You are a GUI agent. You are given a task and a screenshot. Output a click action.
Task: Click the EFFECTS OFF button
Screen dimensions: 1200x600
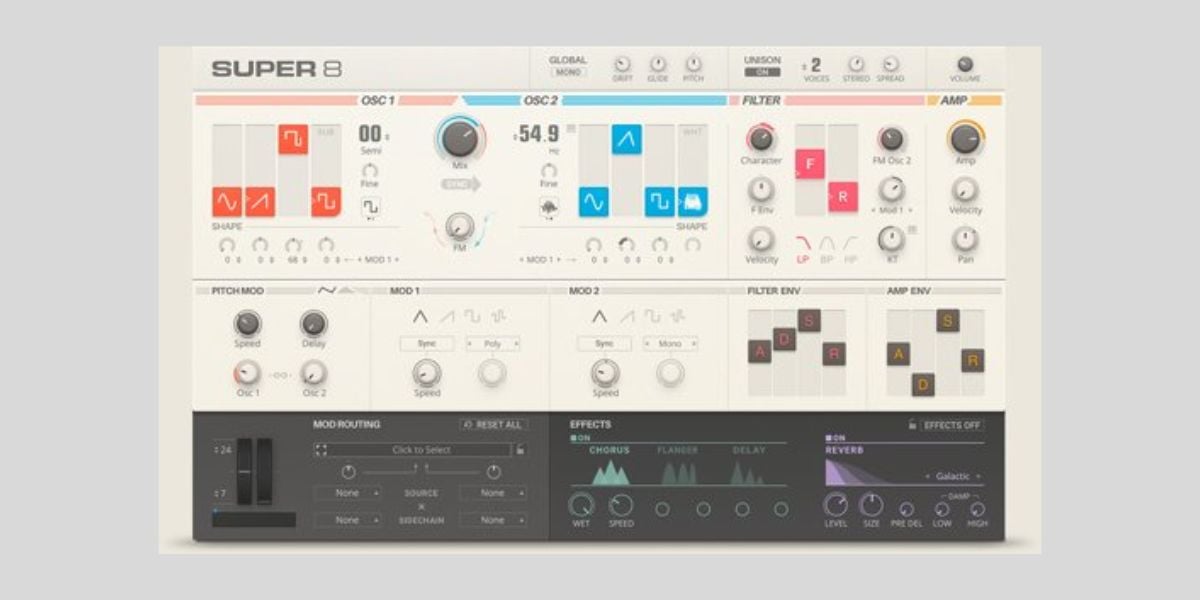953,425
